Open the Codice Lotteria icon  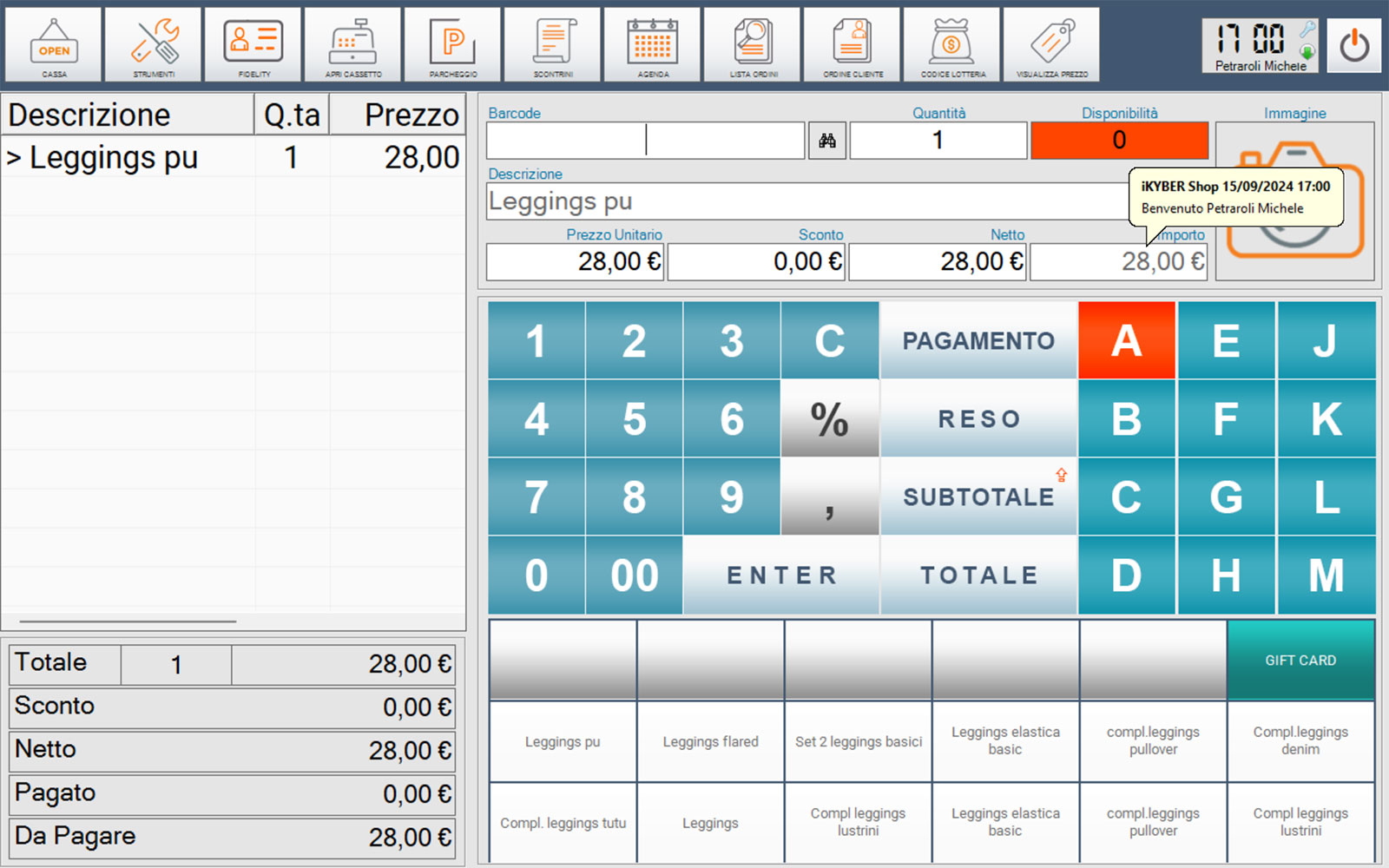[952, 45]
